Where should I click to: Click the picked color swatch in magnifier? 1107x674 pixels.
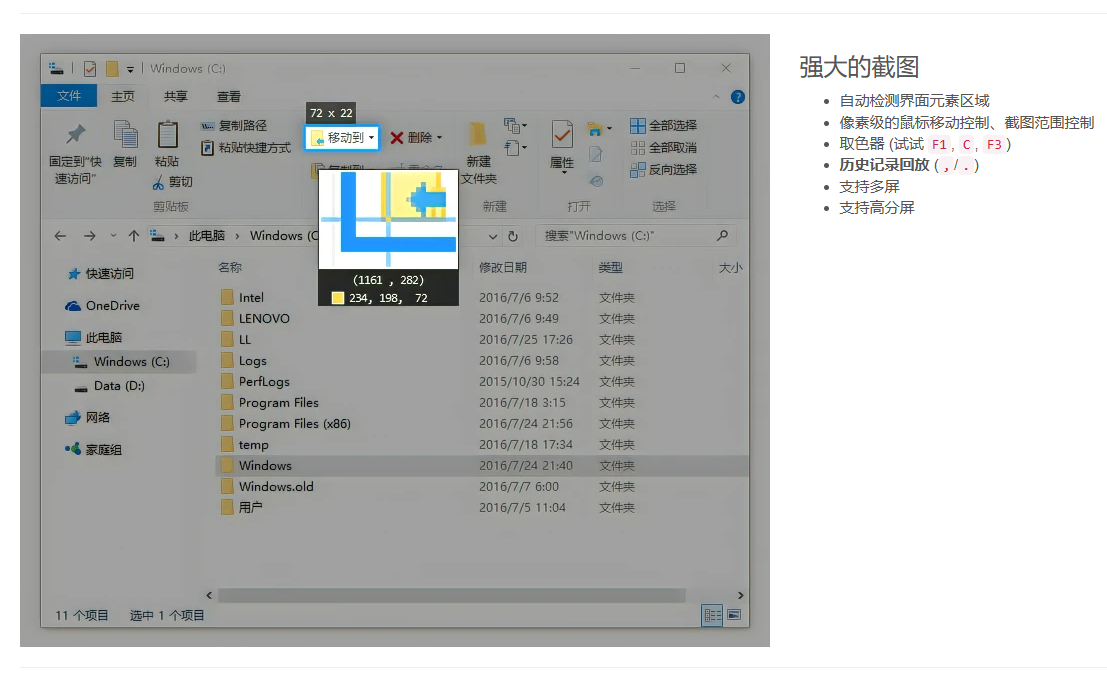click(x=338, y=298)
